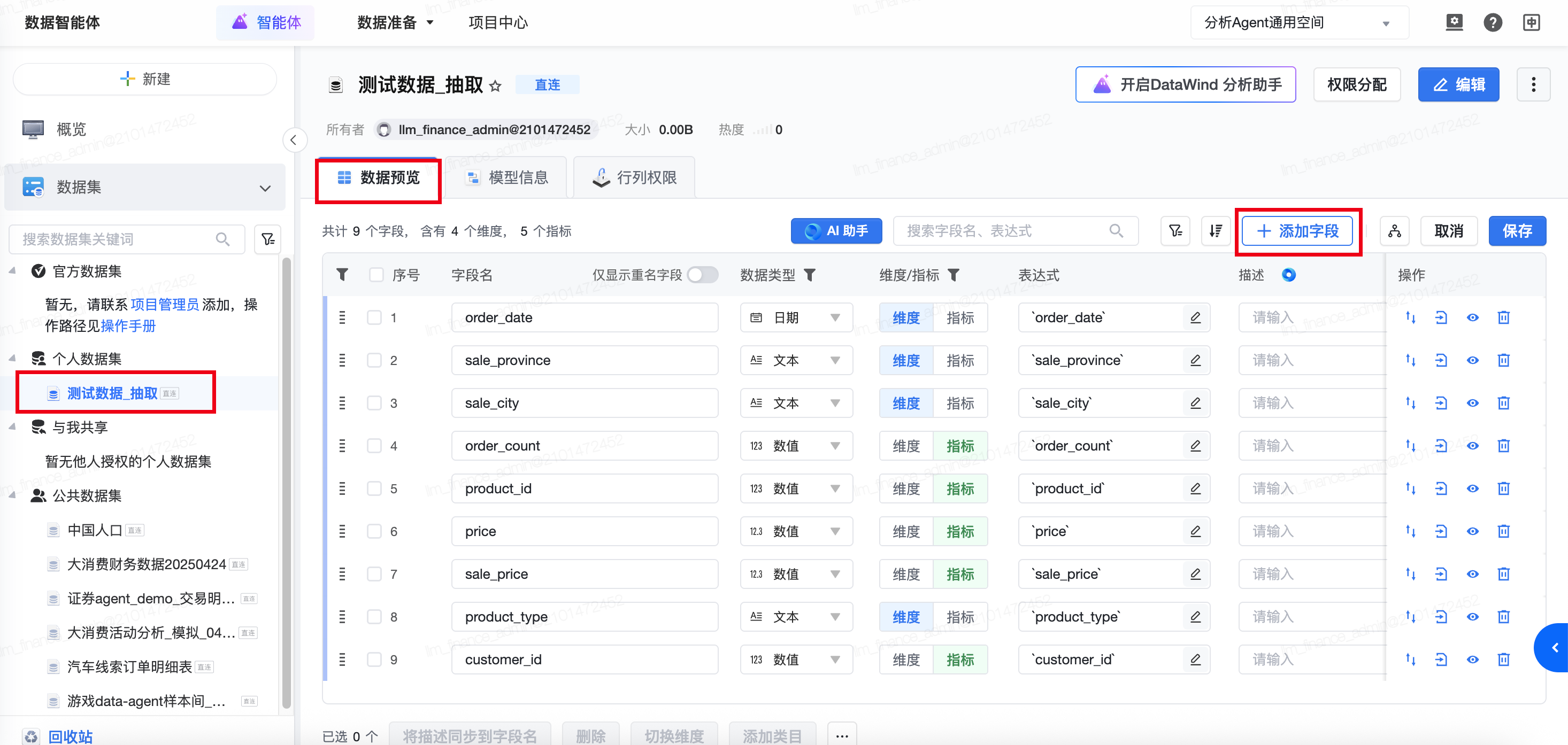Screen dimensions: 1568x745
Task: Open the 回收站 link
Action: tap(71, 736)
